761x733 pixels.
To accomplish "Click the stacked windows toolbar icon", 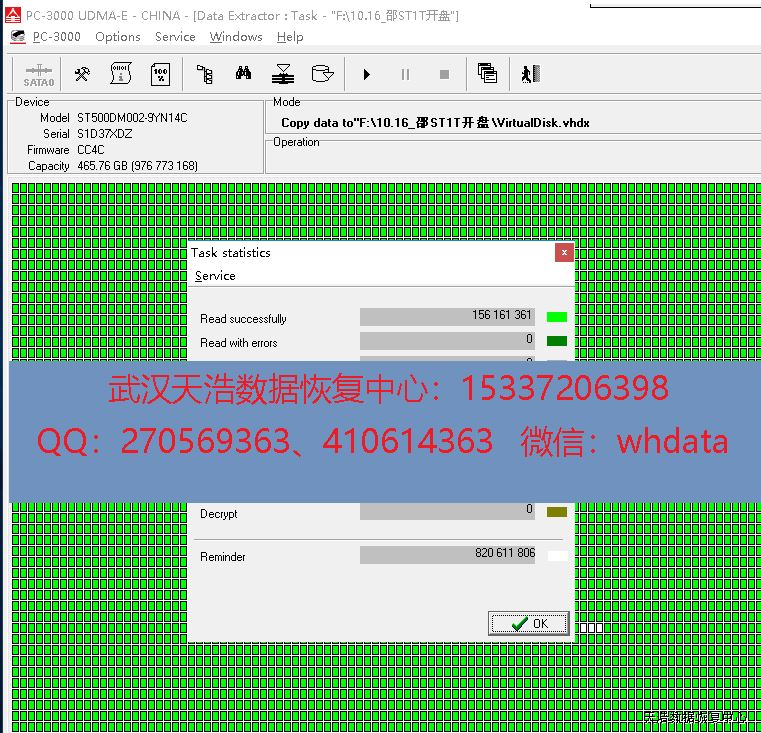I will pyautogui.click(x=487, y=74).
